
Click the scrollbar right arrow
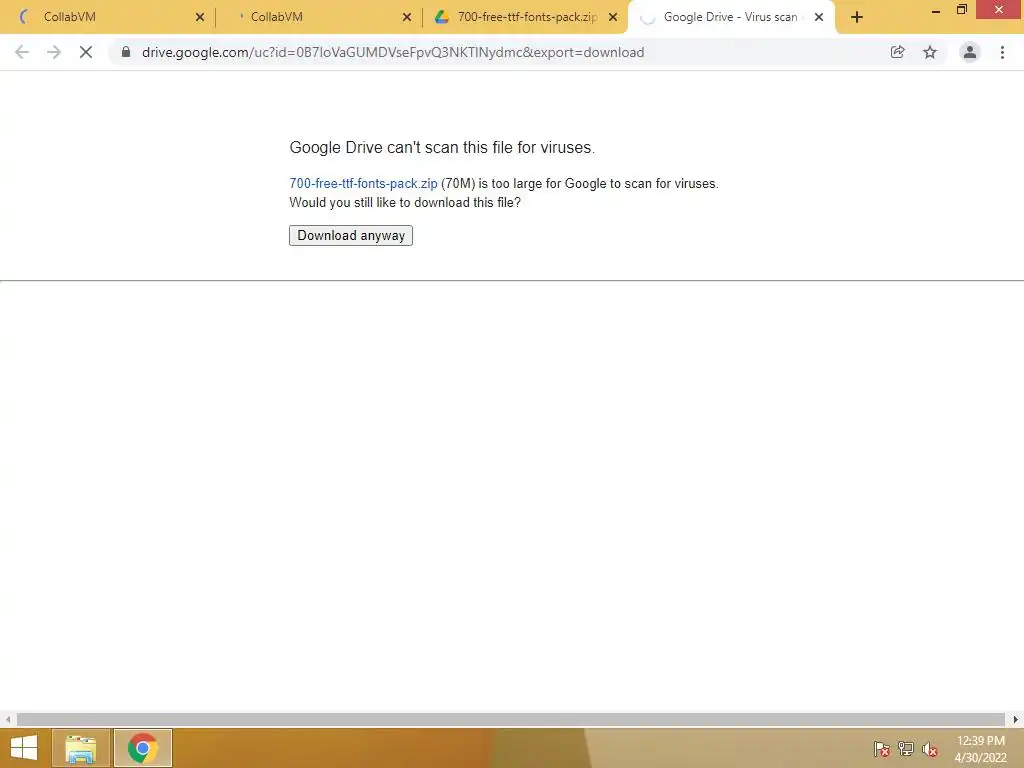click(1015, 719)
